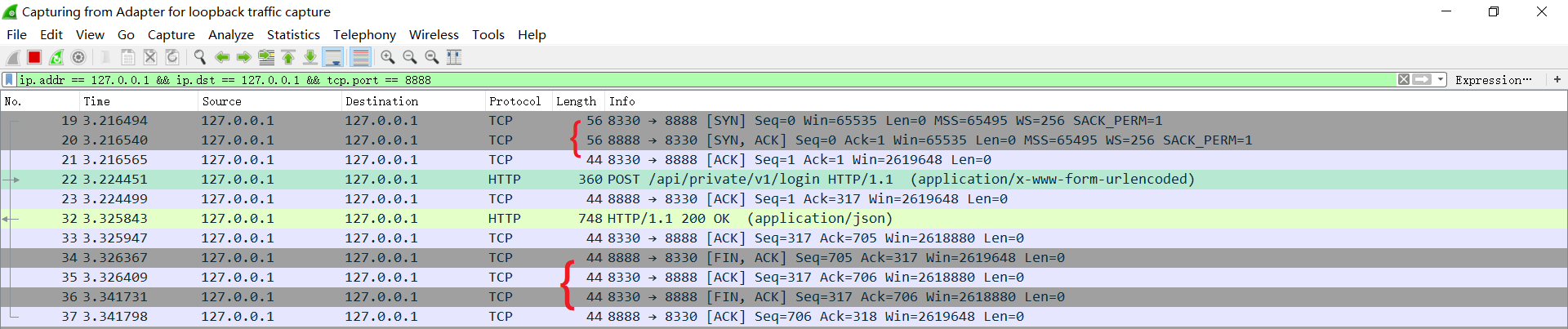Go back to previous packet arrow
Viewport: 1568px width, 329px height.
click(x=221, y=57)
